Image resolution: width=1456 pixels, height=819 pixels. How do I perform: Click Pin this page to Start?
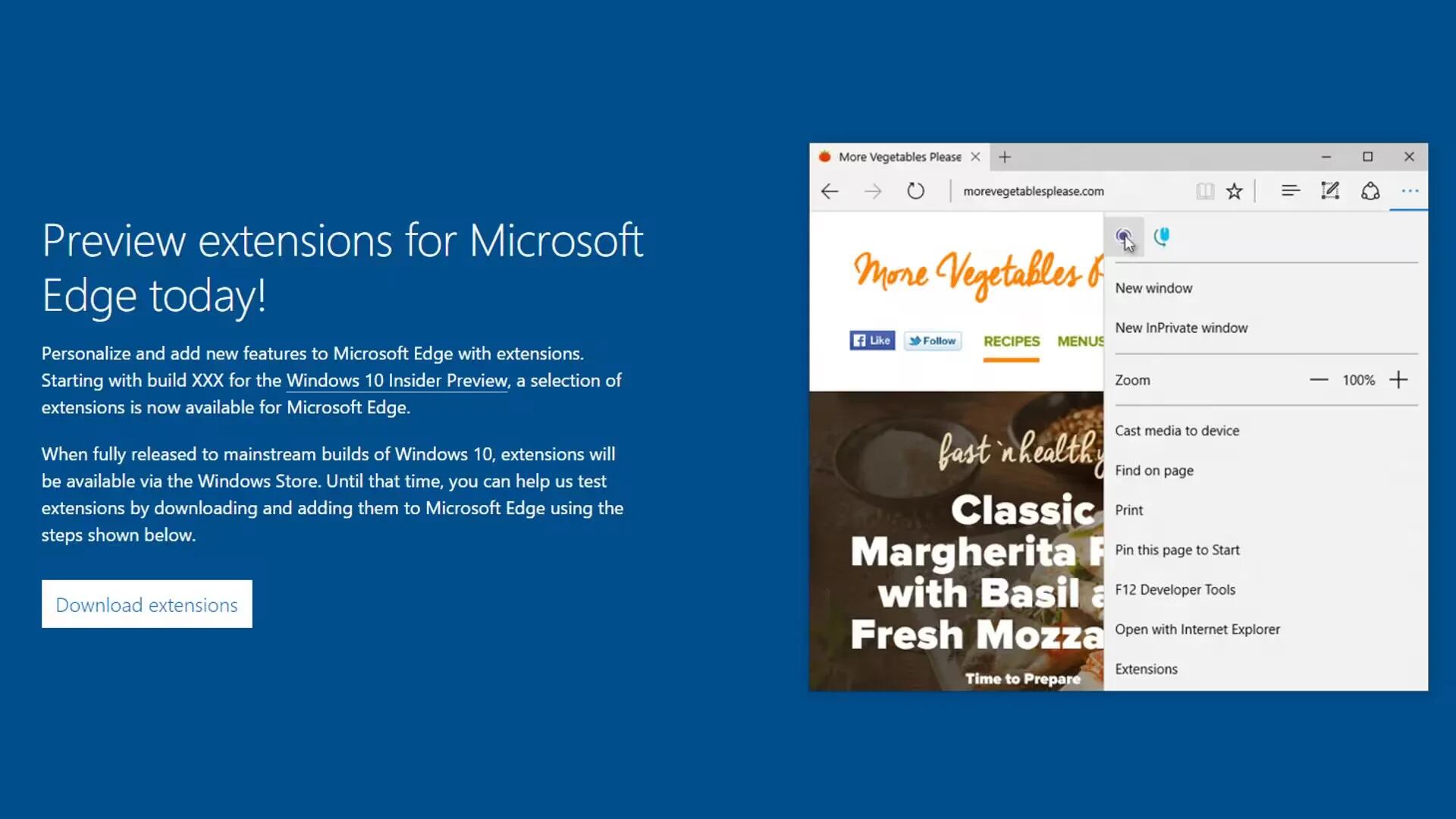coord(1177,549)
